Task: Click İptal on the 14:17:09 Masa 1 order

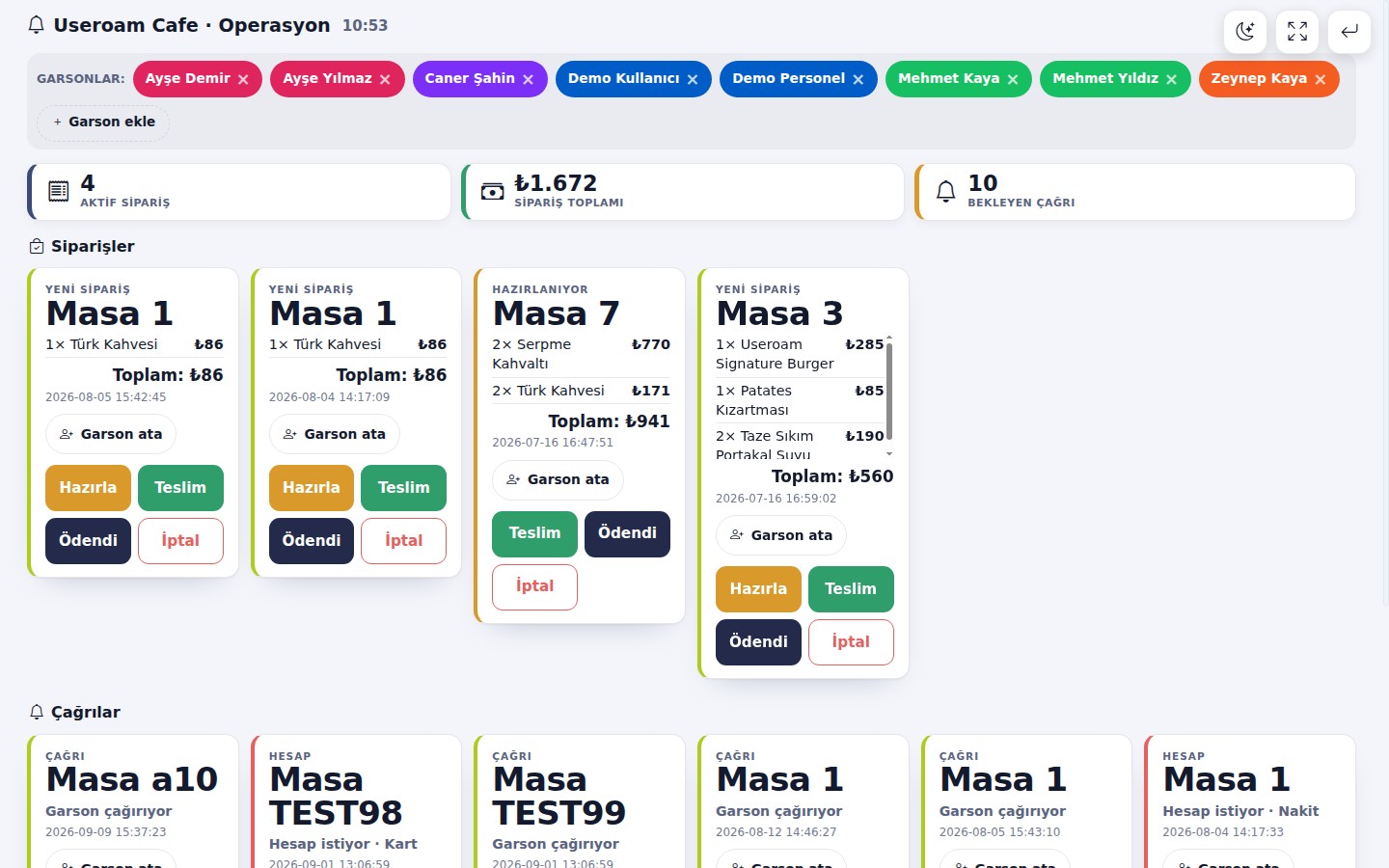Action: click(403, 541)
